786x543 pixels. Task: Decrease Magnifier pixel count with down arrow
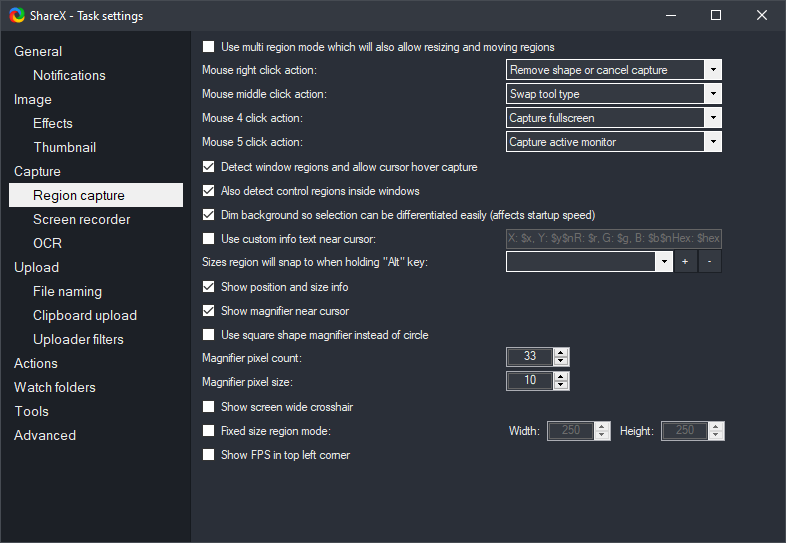561,361
